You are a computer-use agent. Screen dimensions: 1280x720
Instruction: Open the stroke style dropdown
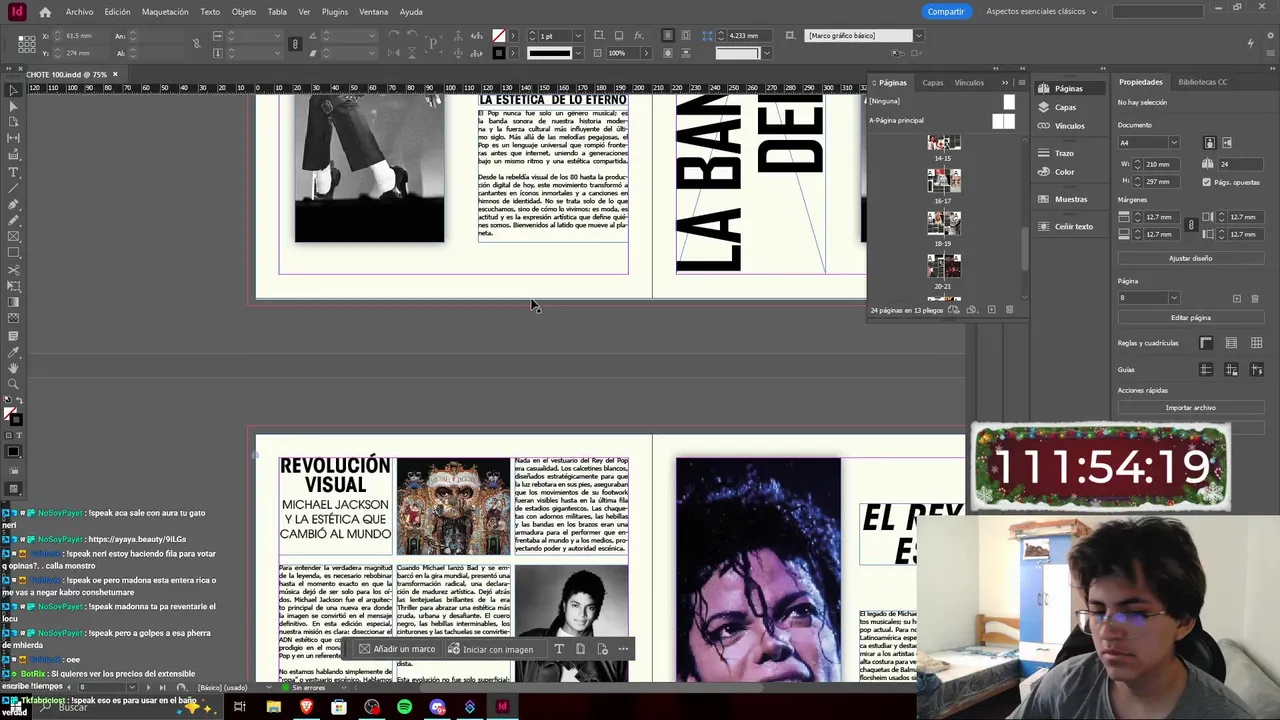578,53
